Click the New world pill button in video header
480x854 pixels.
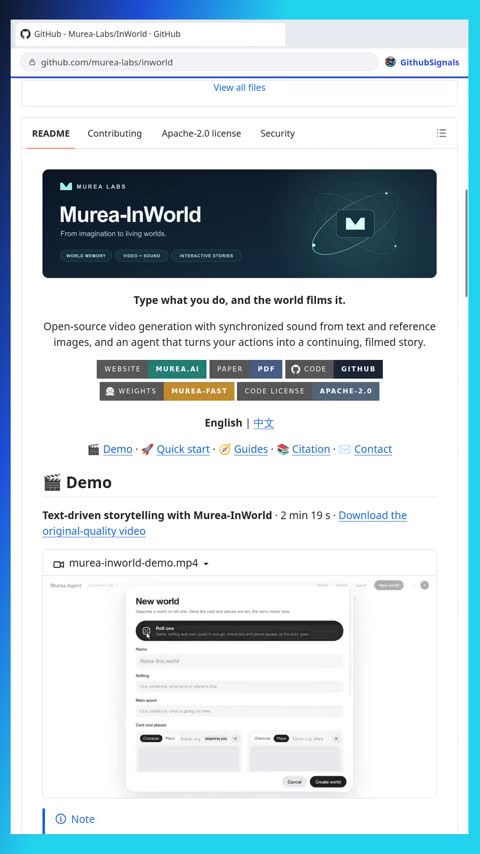coord(388,585)
